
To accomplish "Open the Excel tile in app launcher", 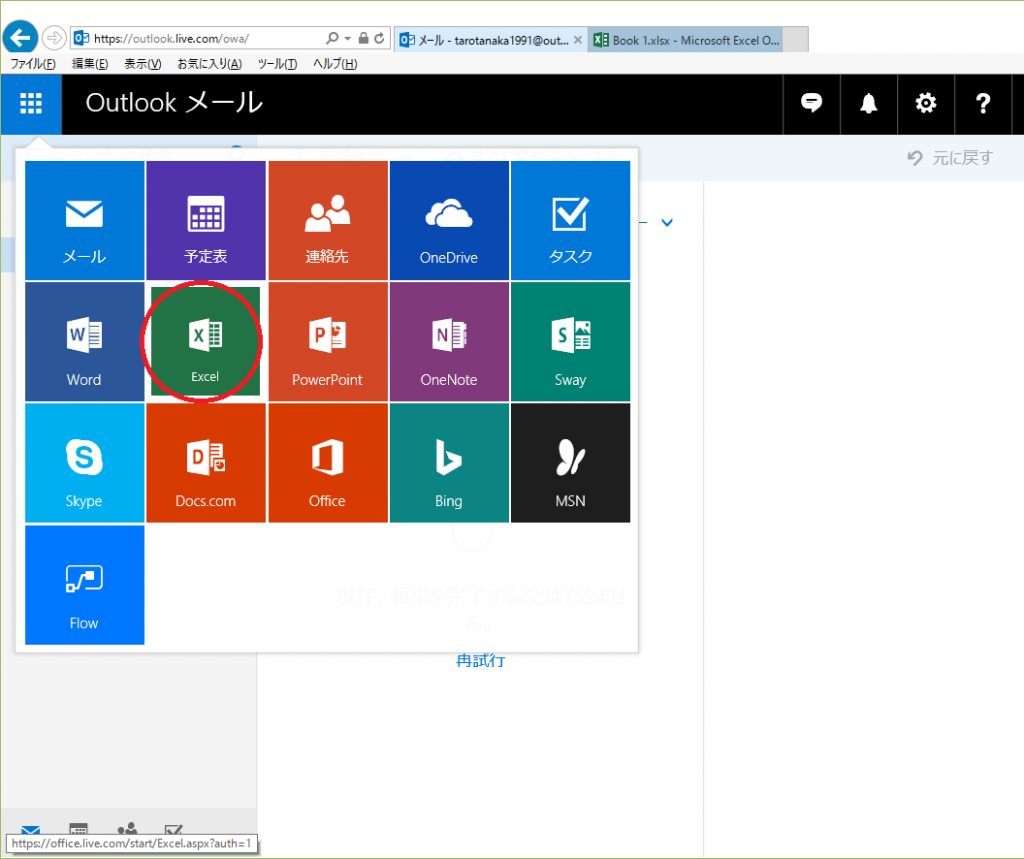I will (205, 341).
